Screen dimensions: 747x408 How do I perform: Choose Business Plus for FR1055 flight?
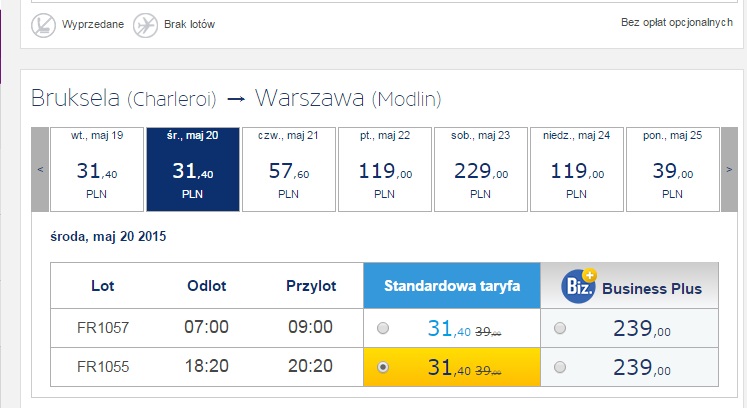[x=560, y=367]
